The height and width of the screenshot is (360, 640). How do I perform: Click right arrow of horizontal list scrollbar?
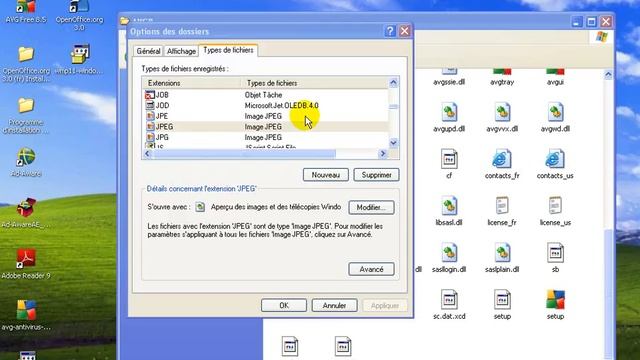point(383,154)
